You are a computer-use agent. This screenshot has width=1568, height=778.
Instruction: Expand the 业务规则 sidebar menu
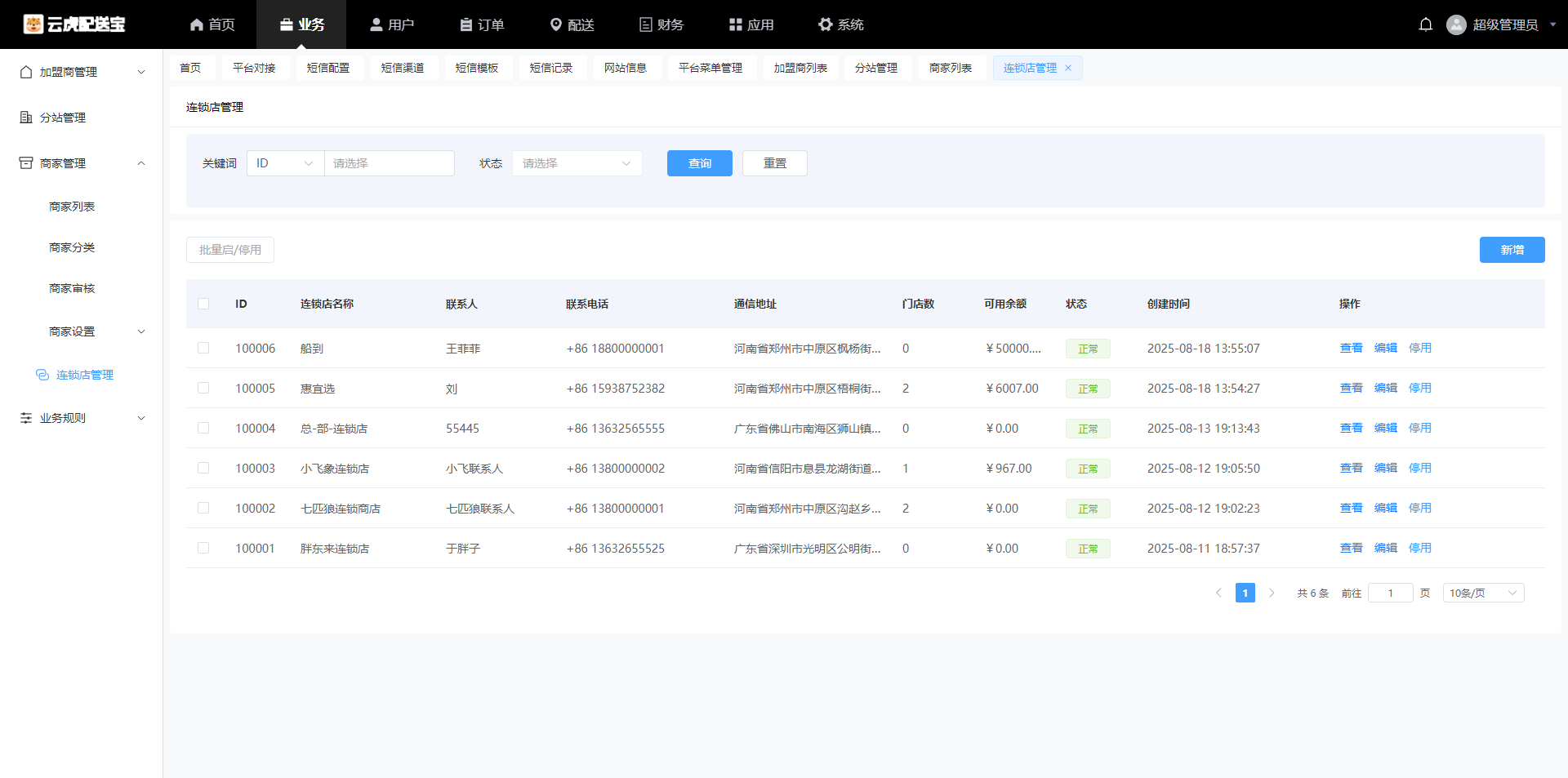click(x=141, y=418)
